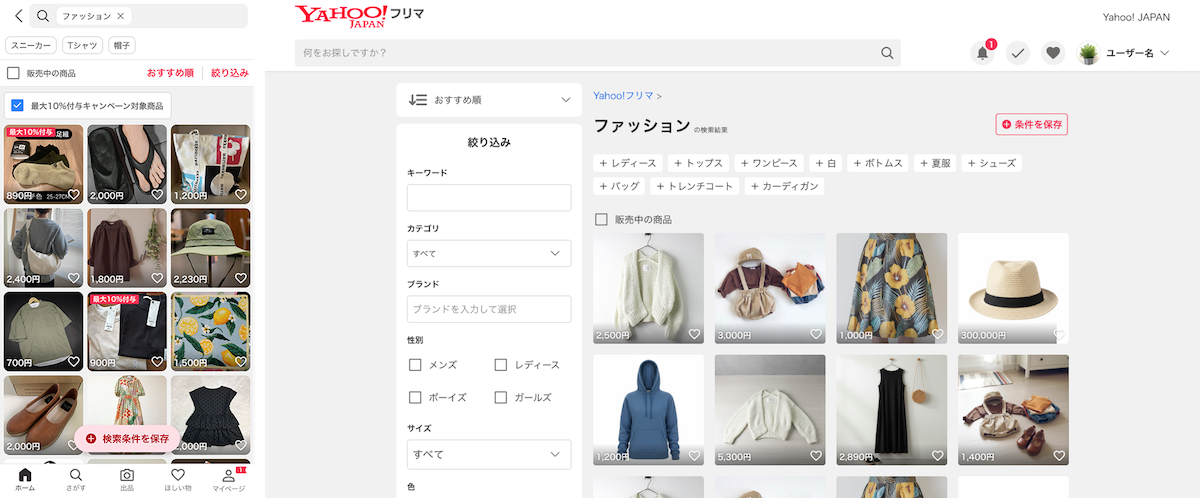The image size is (1200, 498).
Task: Click the user avatar icon
Action: pos(1088,53)
